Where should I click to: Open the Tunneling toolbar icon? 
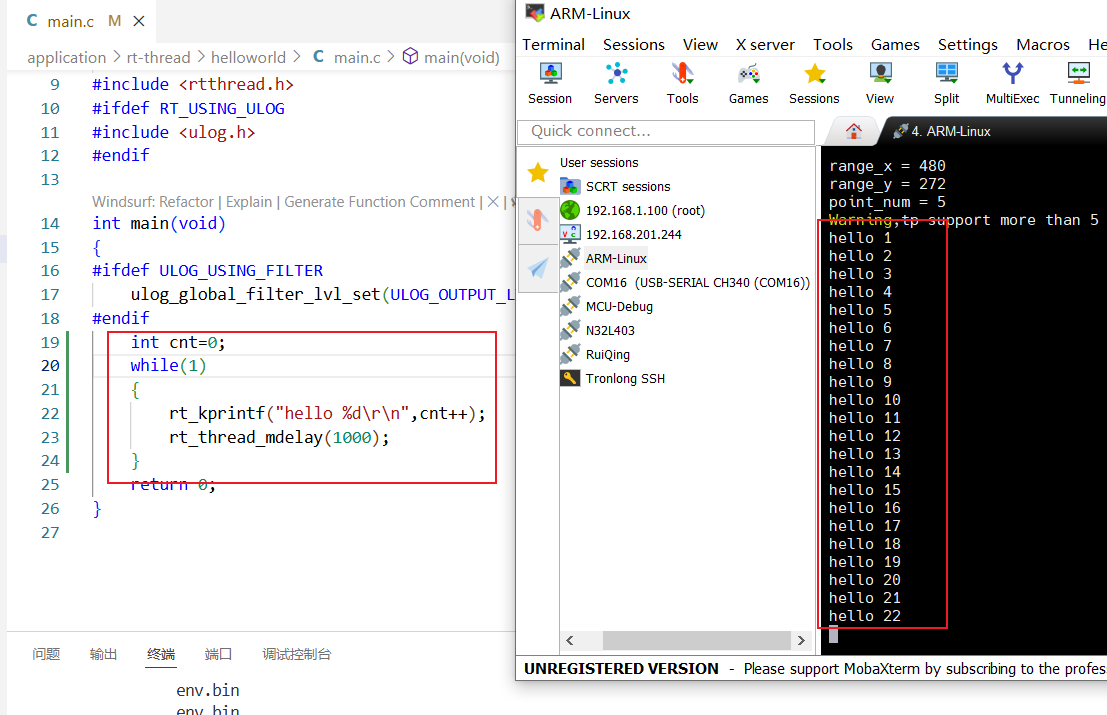click(1077, 83)
